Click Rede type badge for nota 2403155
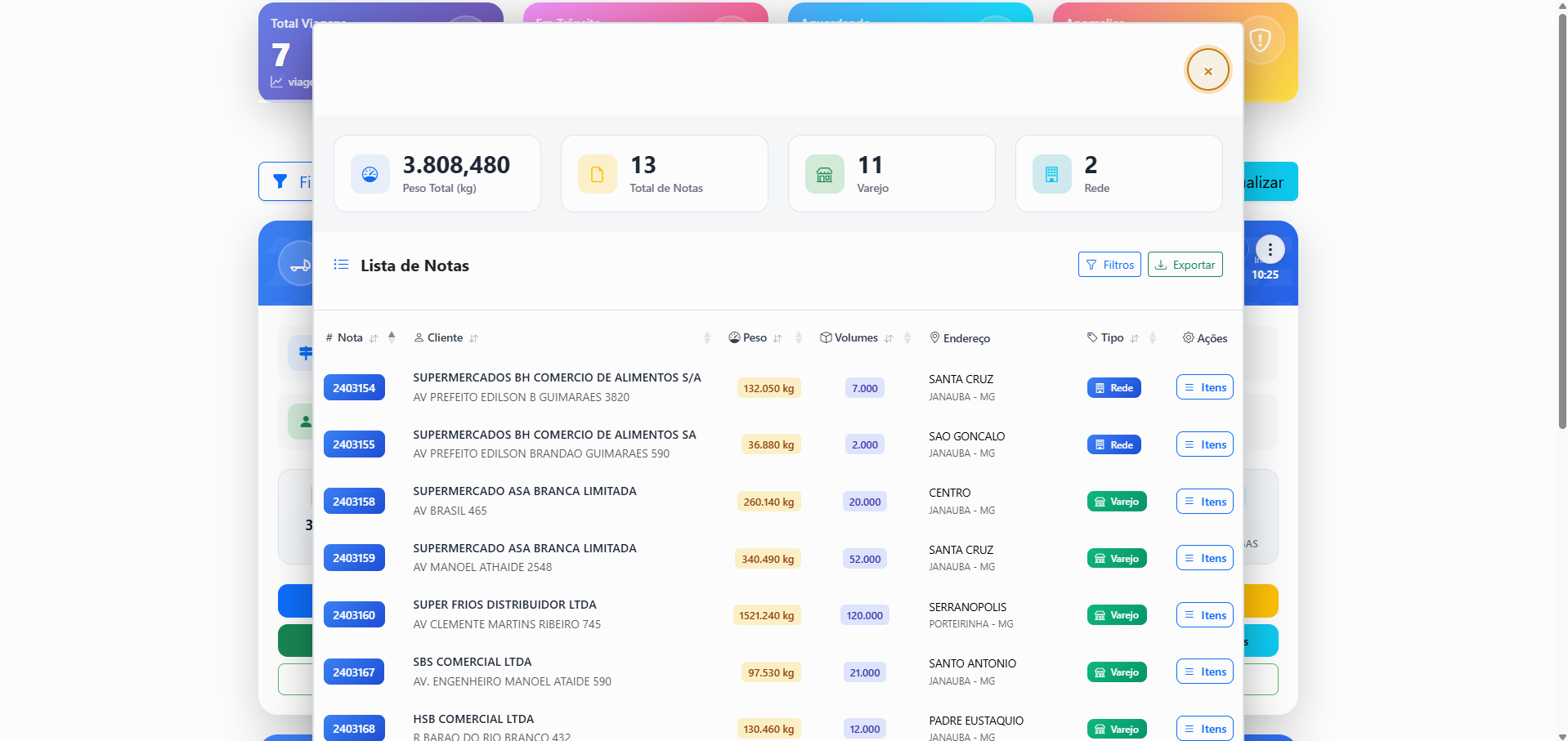This screenshot has width=1568, height=741. [x=1113, y=444]
